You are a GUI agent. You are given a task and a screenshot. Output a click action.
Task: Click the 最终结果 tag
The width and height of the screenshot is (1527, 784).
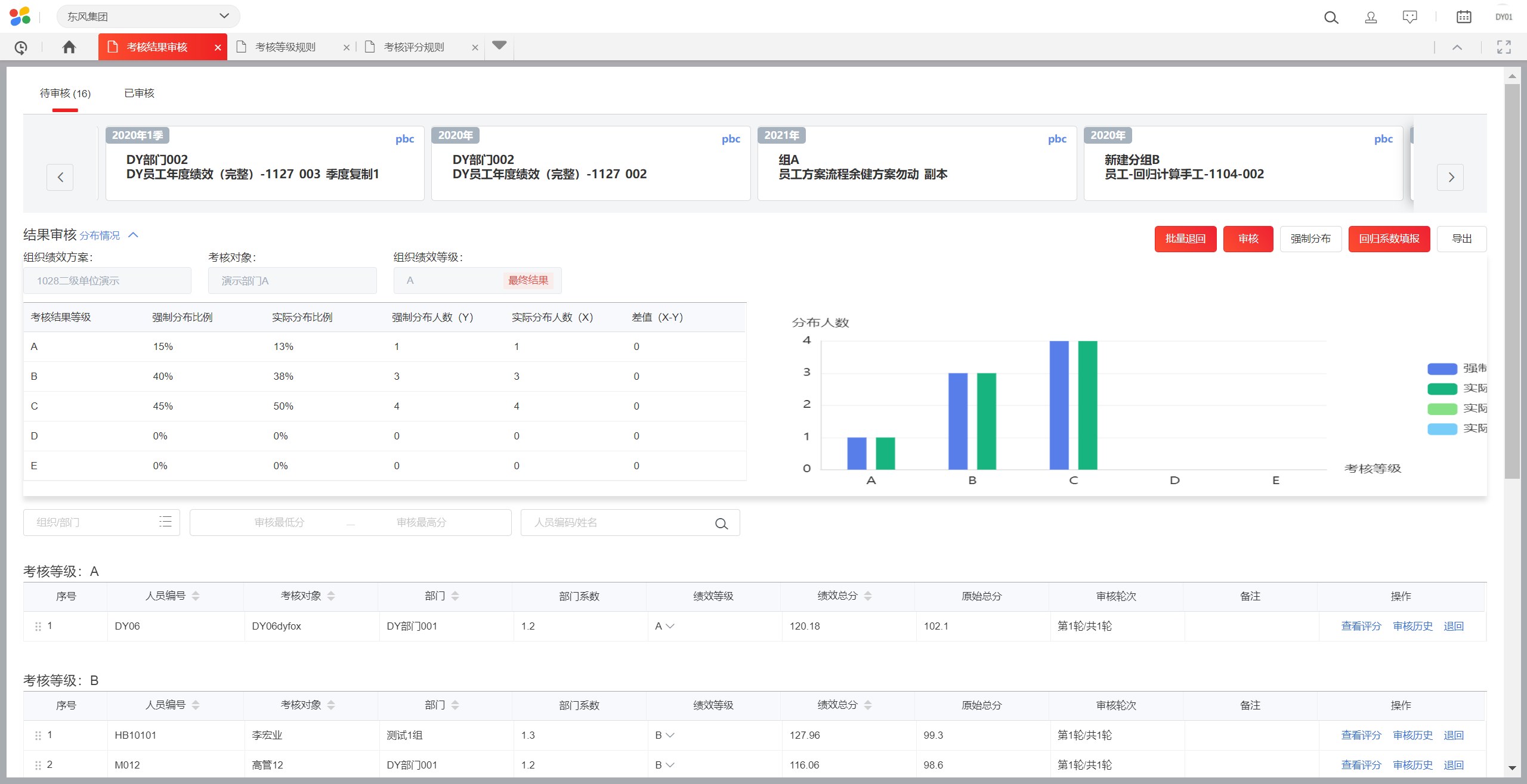click(528, 280)
